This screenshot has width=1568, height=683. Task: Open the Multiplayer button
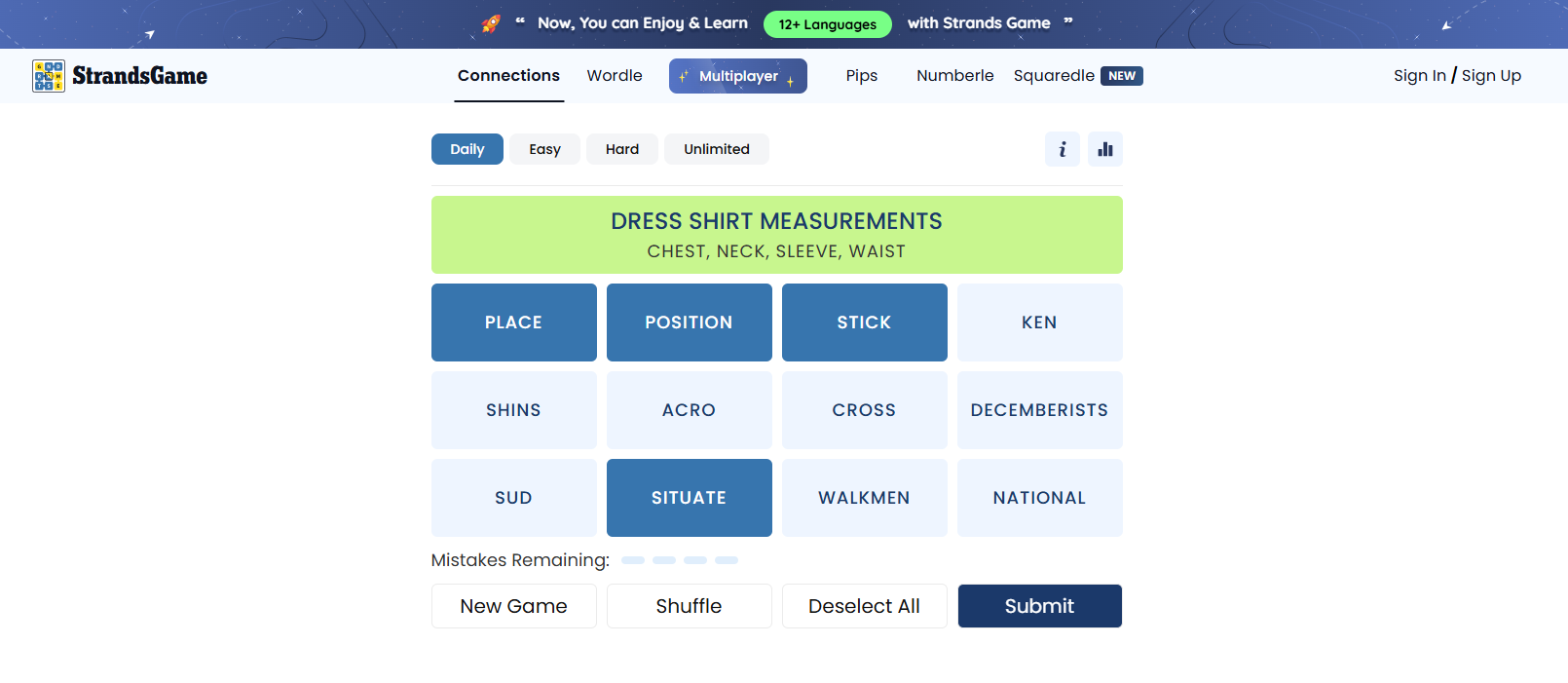coord(738,76)
